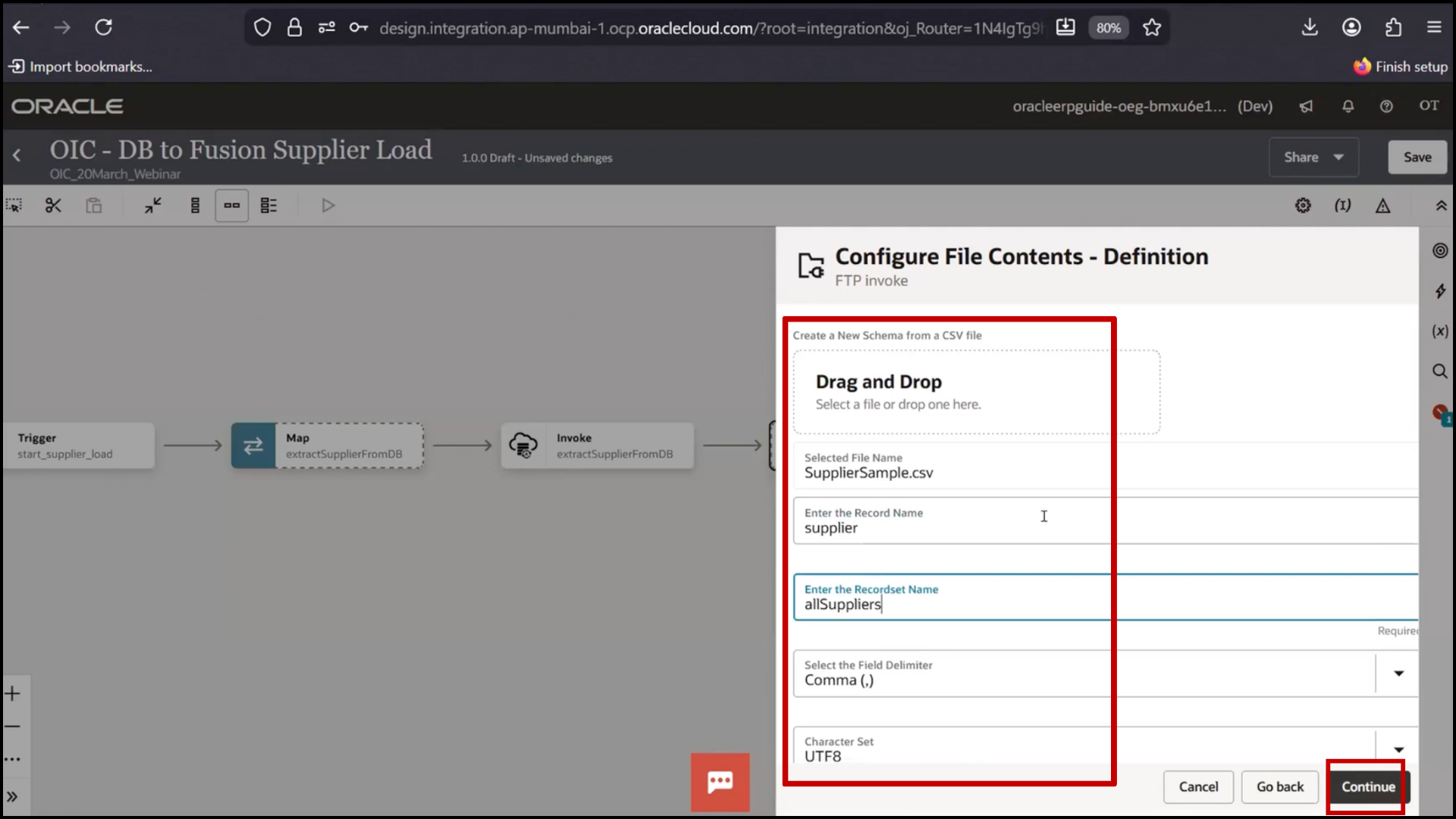Open the notifications bell icon
Image resolution: width=1456 pixels, height=819 pixels.
(x=1348, y=106)
